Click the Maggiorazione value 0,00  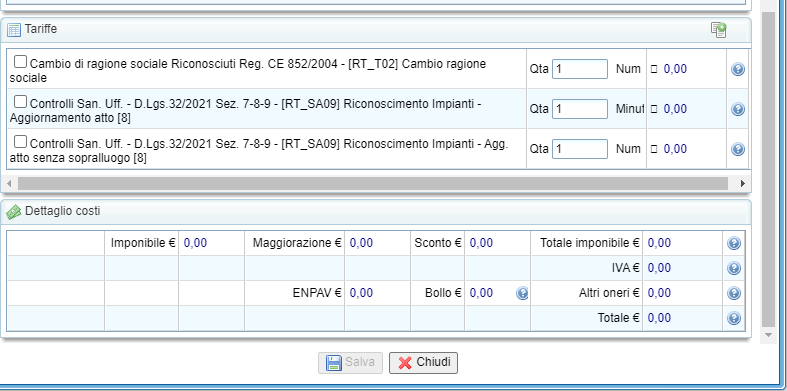(361, 243)
